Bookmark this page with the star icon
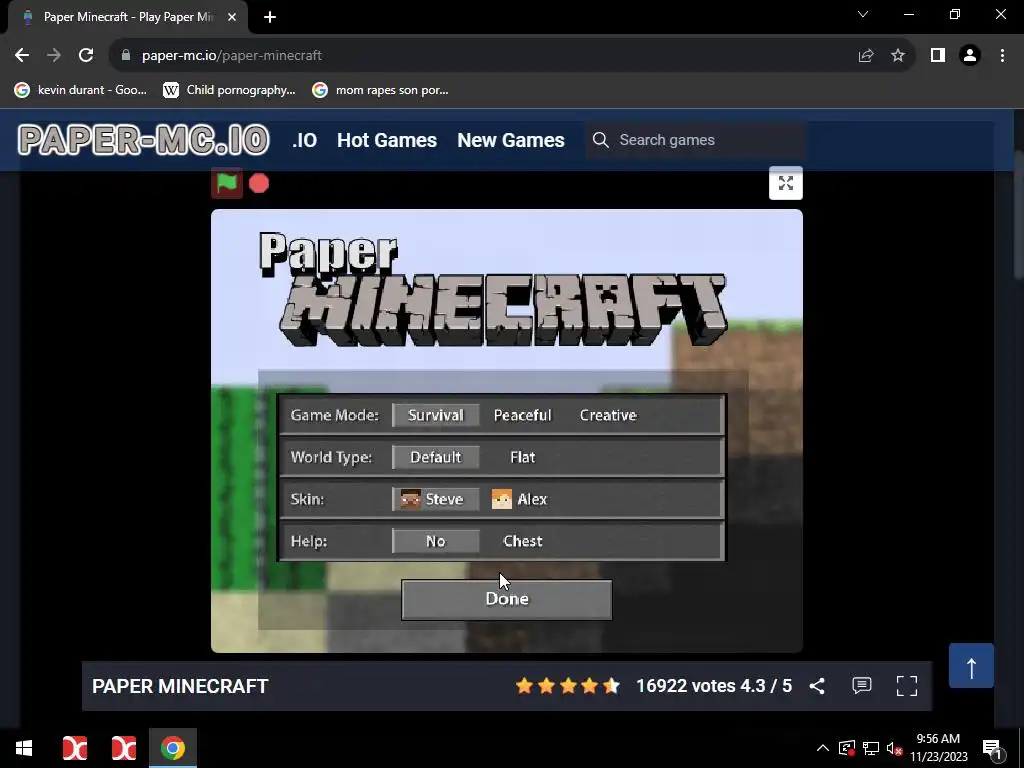 click(x=898, y=56)
